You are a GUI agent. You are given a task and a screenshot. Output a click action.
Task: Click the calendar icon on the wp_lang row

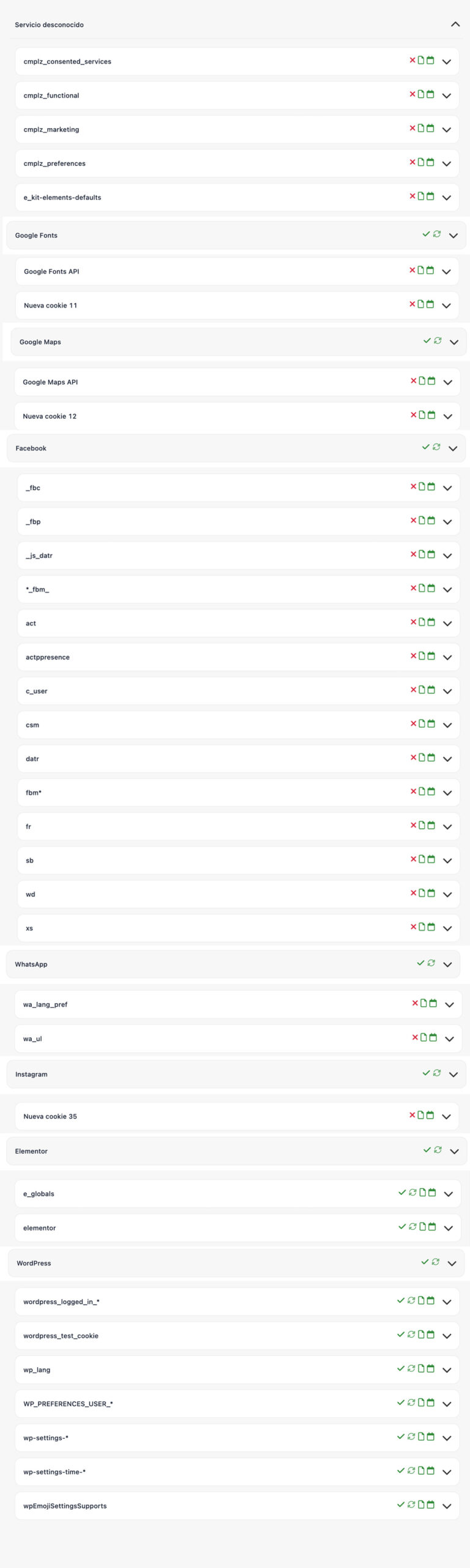pyautogui.click(x=431, y=1368)
